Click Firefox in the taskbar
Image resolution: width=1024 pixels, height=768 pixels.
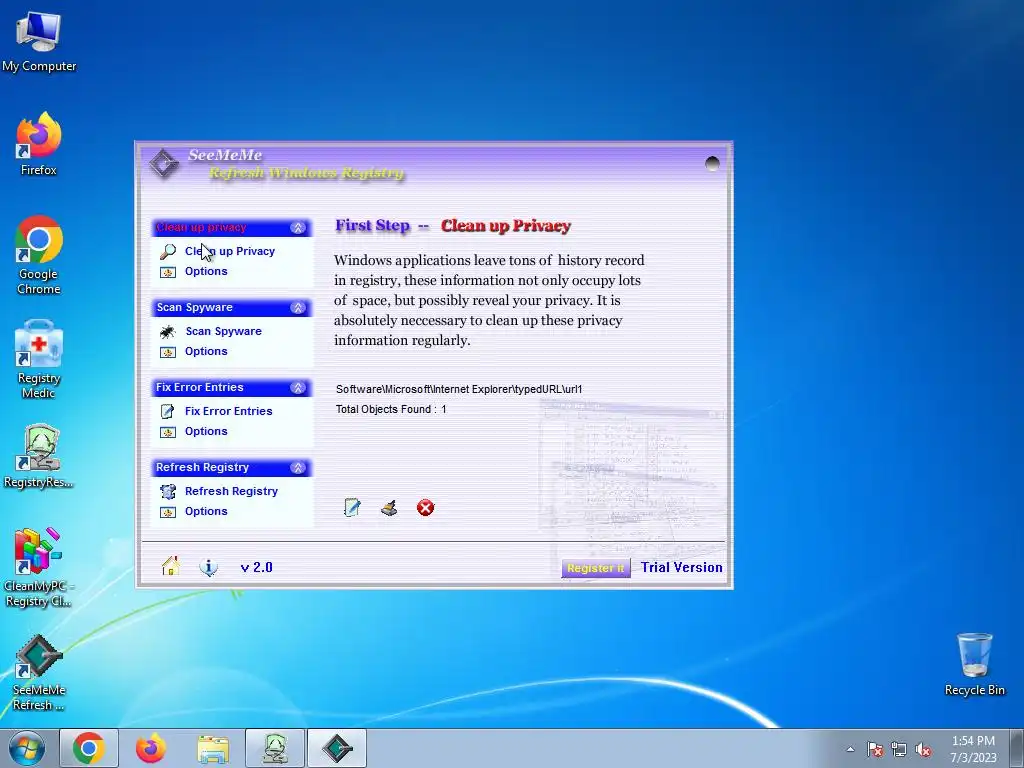click(x=151, y=748)
